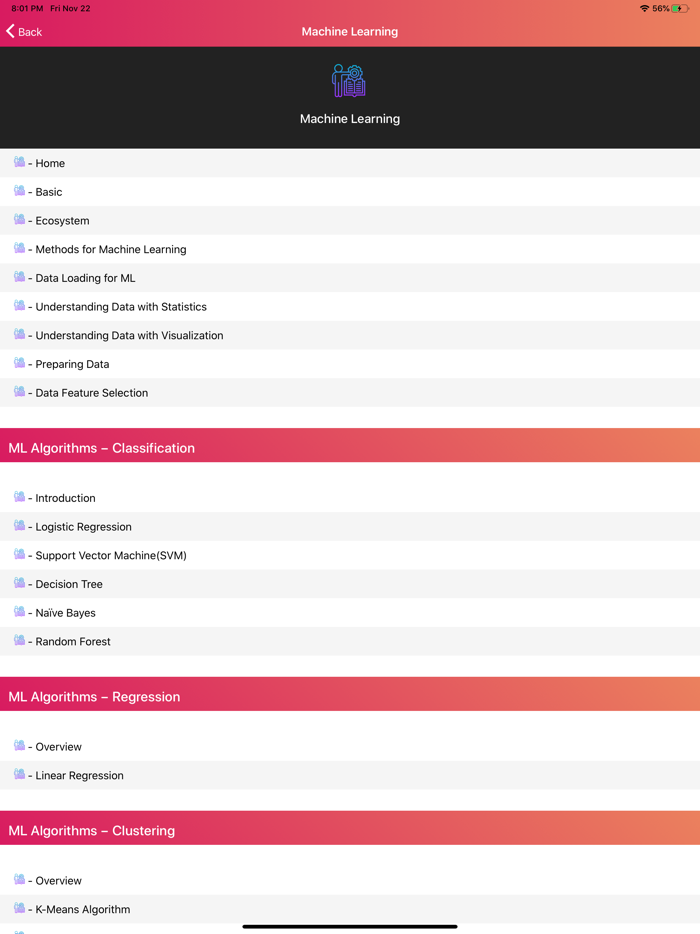The image size is (700, 934).
Task: Open Data Loading for ML
Action: (x=350, y=278)
